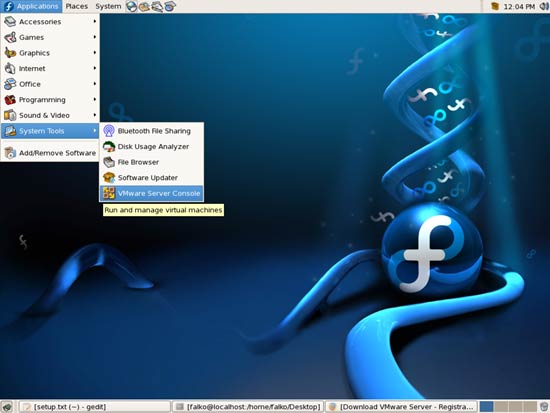Open VMware Server Console from System Tools
This screenshot has width=550, height=413.
152,193
